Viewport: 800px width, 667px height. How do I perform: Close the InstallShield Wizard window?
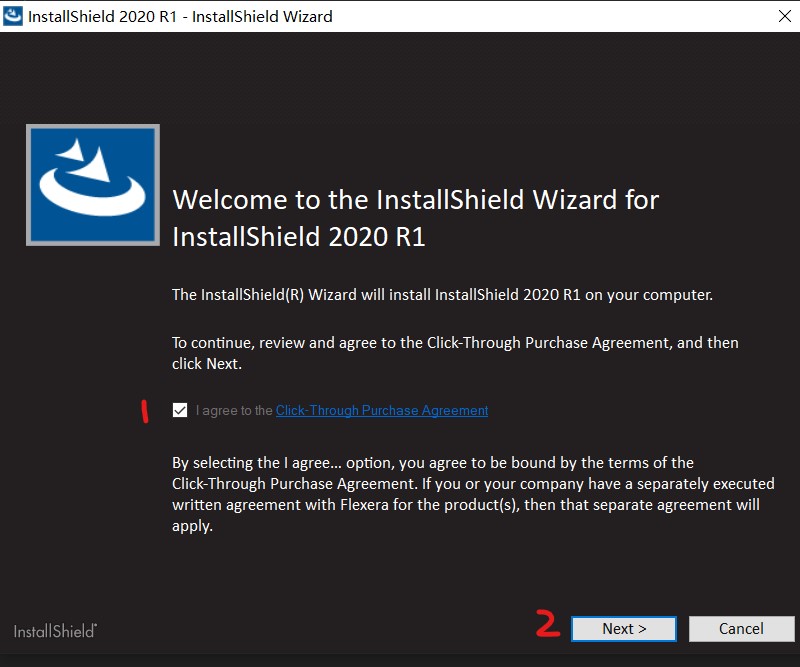pos(785,16)
